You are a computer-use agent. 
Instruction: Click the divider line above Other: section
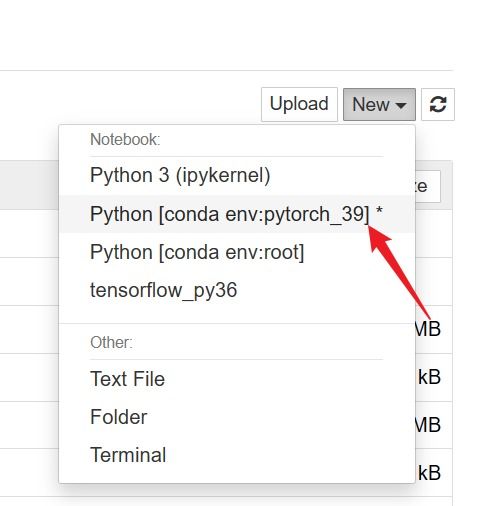pos(237,323)
